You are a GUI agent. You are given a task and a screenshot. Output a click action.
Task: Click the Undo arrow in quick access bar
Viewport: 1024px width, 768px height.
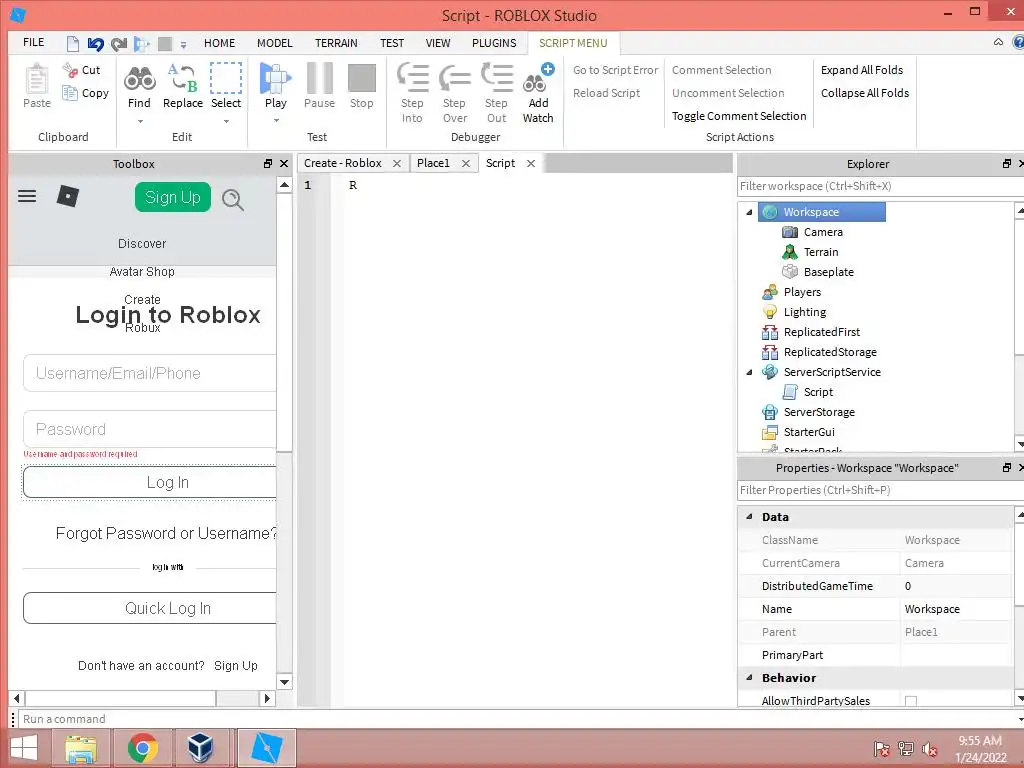[x=95, y=44]
